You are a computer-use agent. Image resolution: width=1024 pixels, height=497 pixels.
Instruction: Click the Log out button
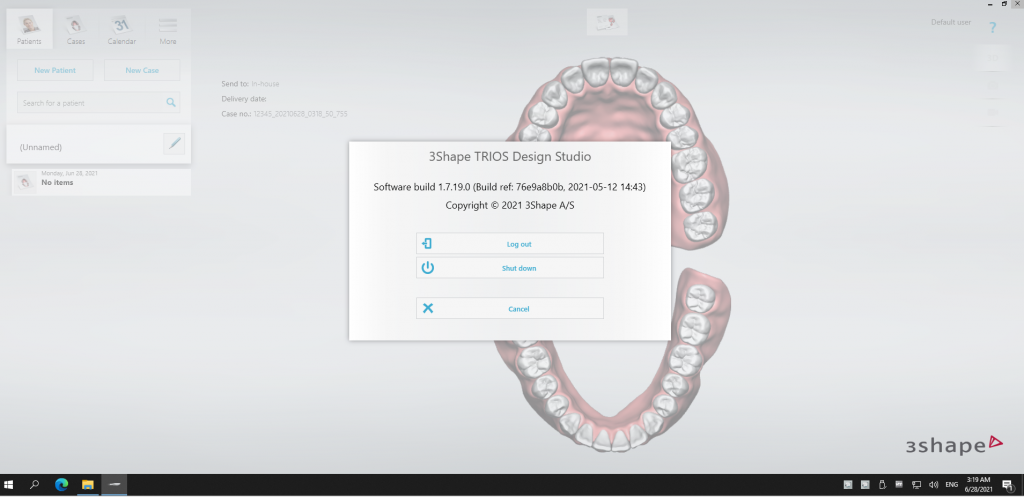[509, 244]
